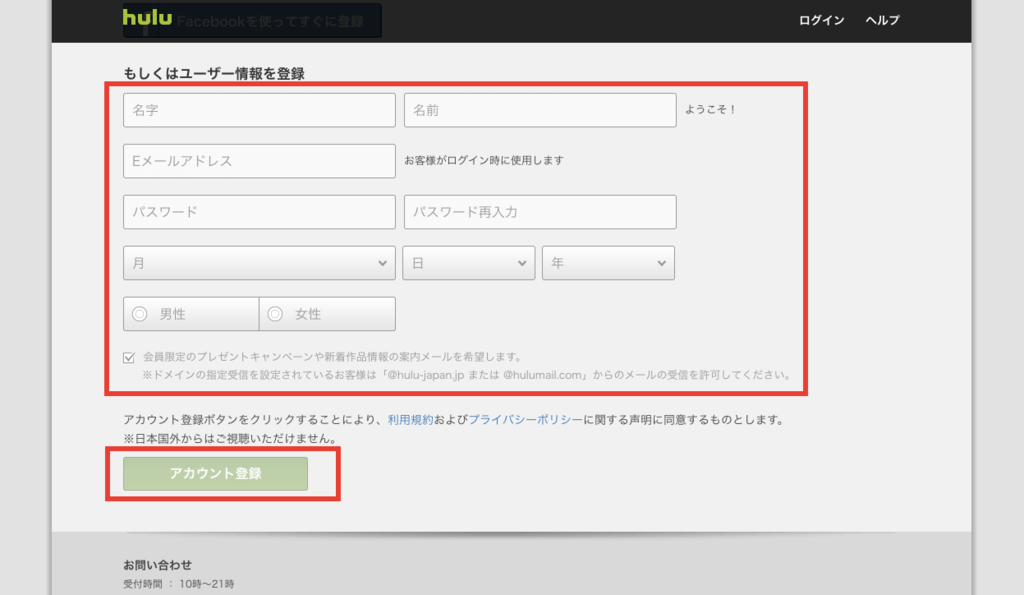Click the ※ドメインの指定受信 notice text
Image resolution: width=1024 pixels, height=595 pixels.
coord(468,375)
